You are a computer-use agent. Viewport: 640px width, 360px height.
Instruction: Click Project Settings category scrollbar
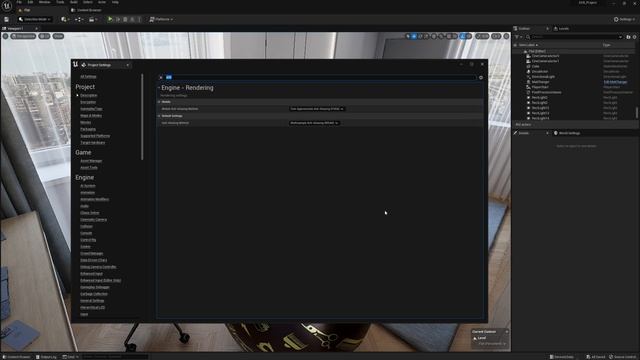click(142, 117)
